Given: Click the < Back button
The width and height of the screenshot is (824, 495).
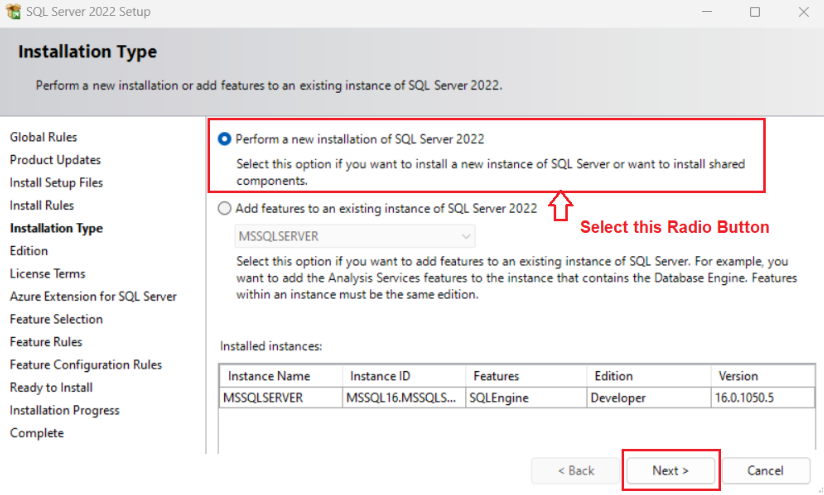Looking at the screenshot, I should (x=575, y=471).
